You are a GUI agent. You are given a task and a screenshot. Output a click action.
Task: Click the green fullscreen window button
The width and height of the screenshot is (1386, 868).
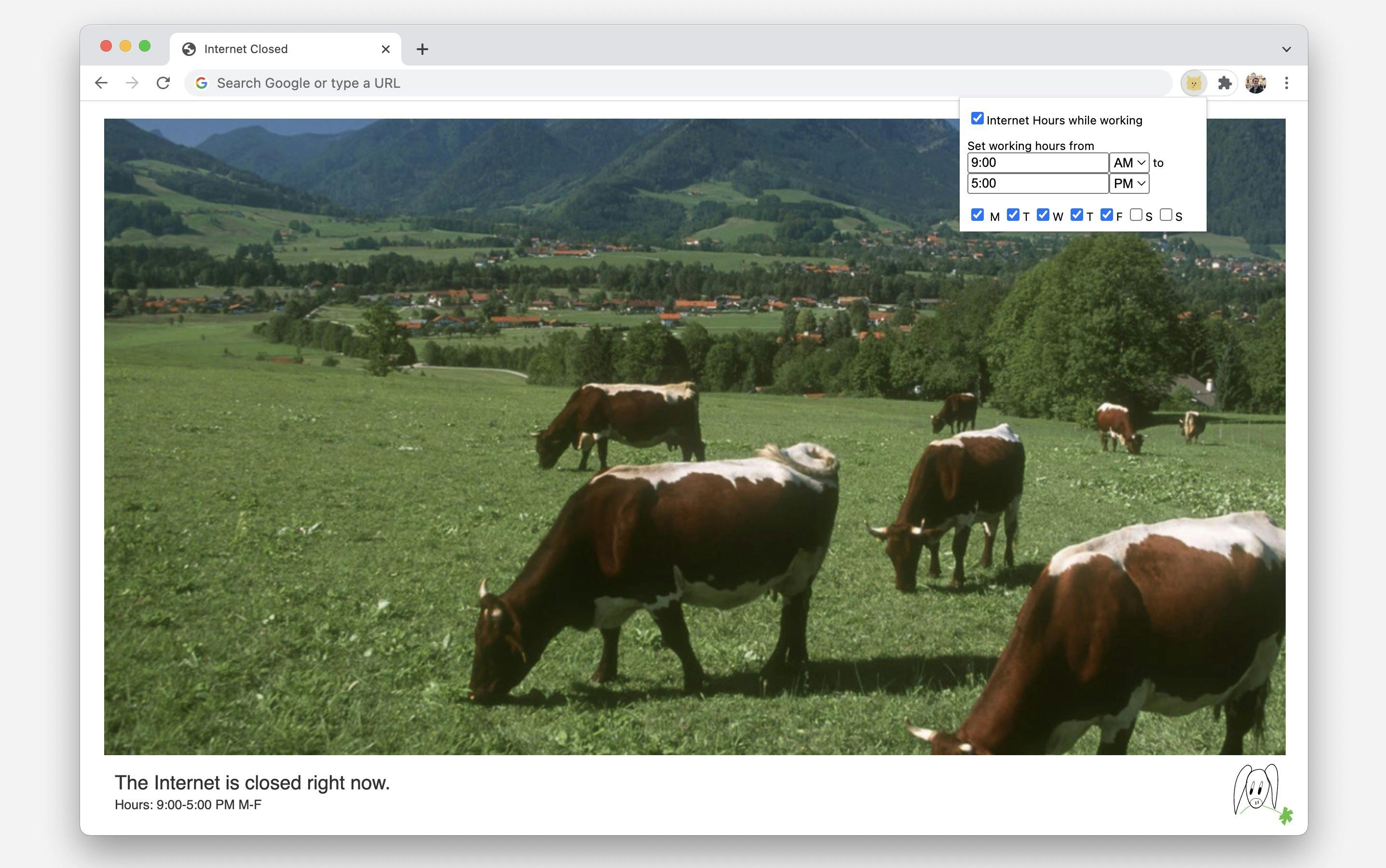point(145,46)
